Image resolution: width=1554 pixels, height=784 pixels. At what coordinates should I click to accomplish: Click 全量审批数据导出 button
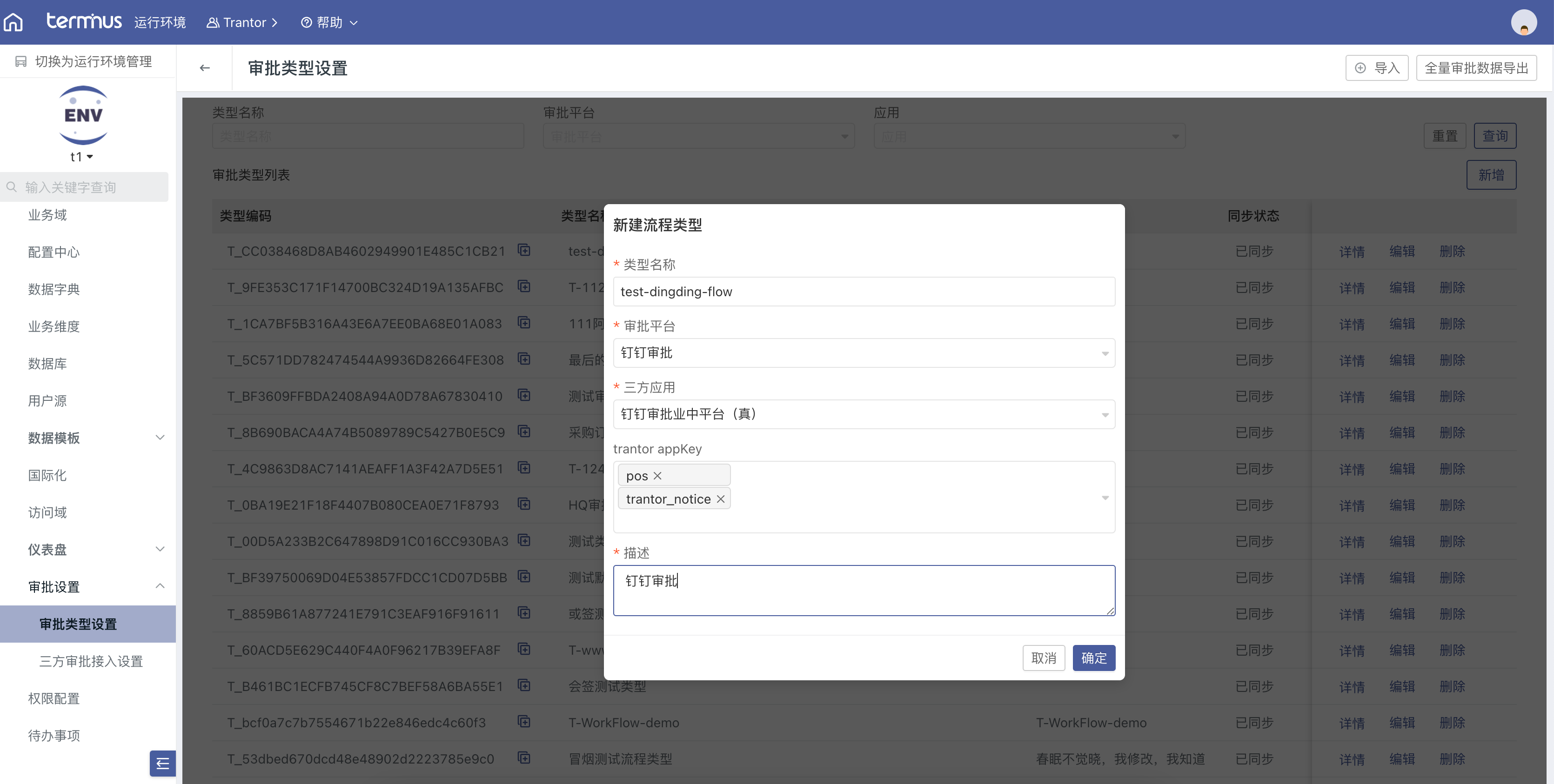click(1476, 68)
